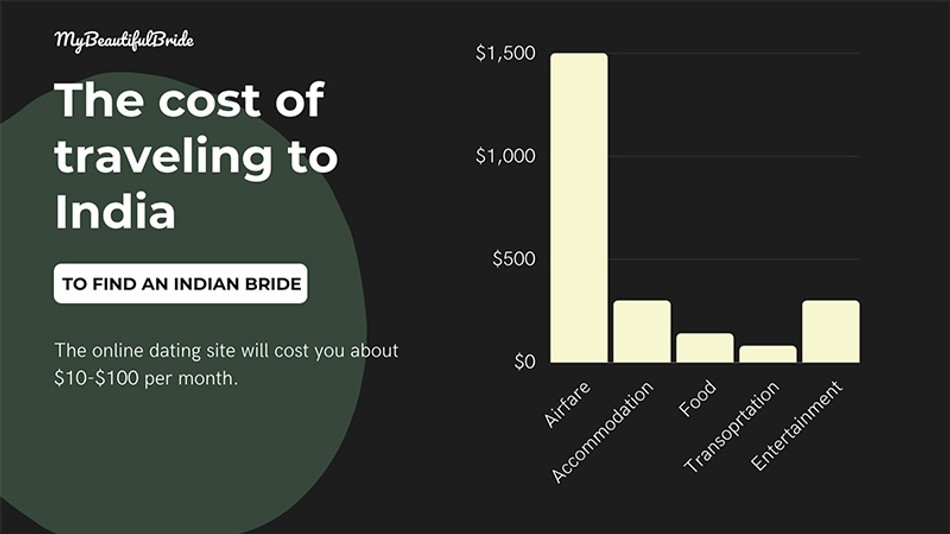This screenshot has width=950, height=534.
Task: Click the online dating site cost text
Action: point(226,364)
